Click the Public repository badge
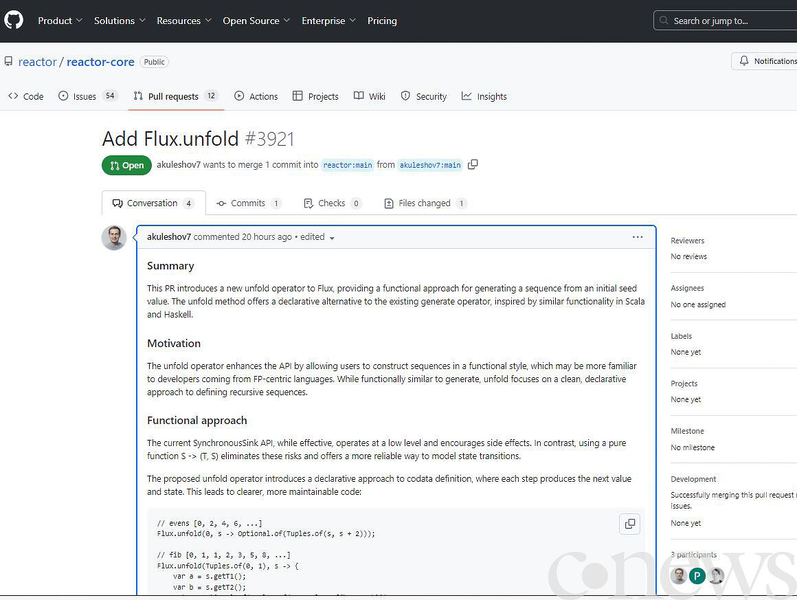 click(154, 62)
